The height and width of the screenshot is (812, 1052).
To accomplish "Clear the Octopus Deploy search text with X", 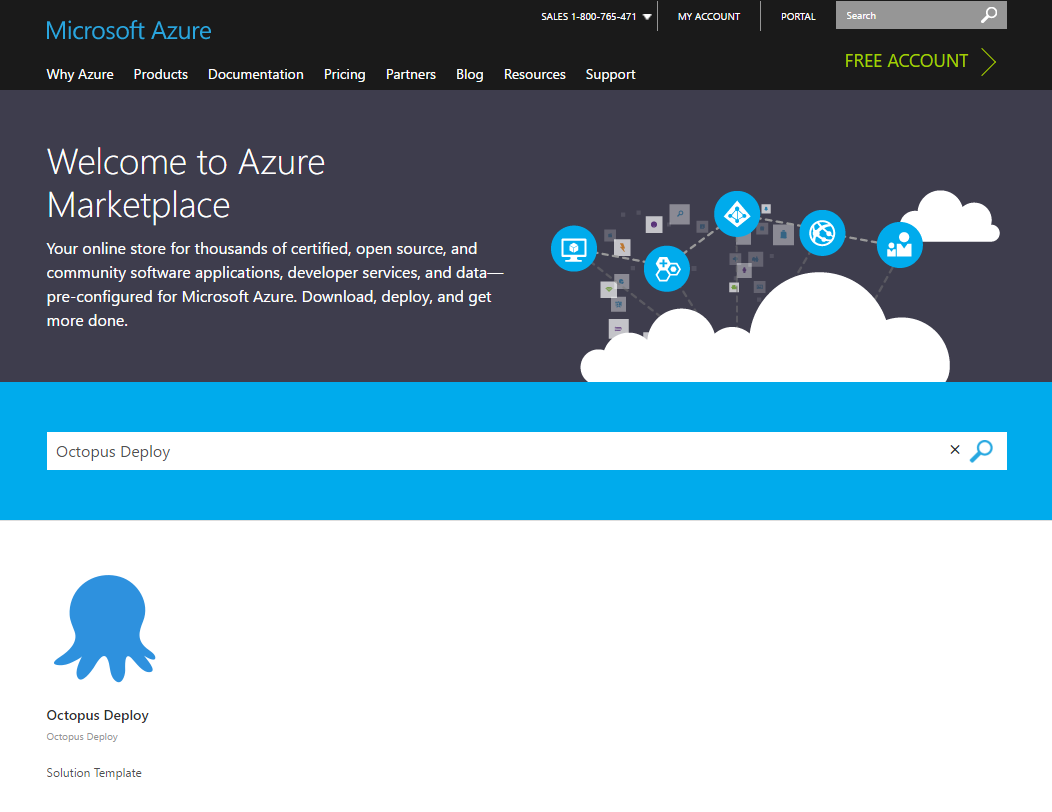I will coord(954,450).
